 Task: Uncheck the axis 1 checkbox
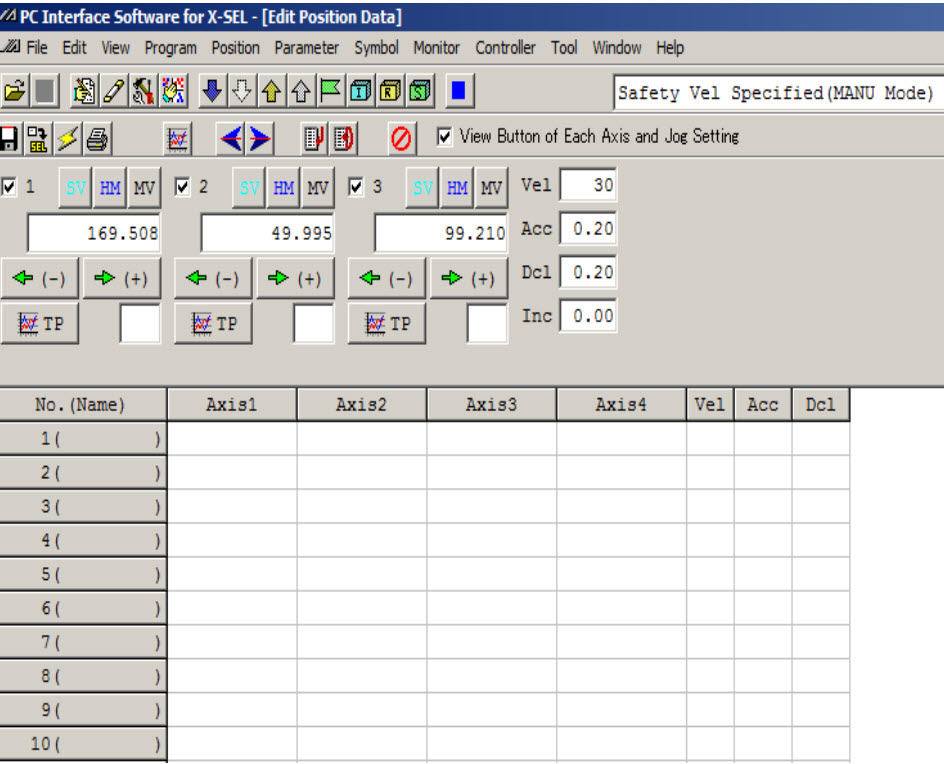(9, 186)
